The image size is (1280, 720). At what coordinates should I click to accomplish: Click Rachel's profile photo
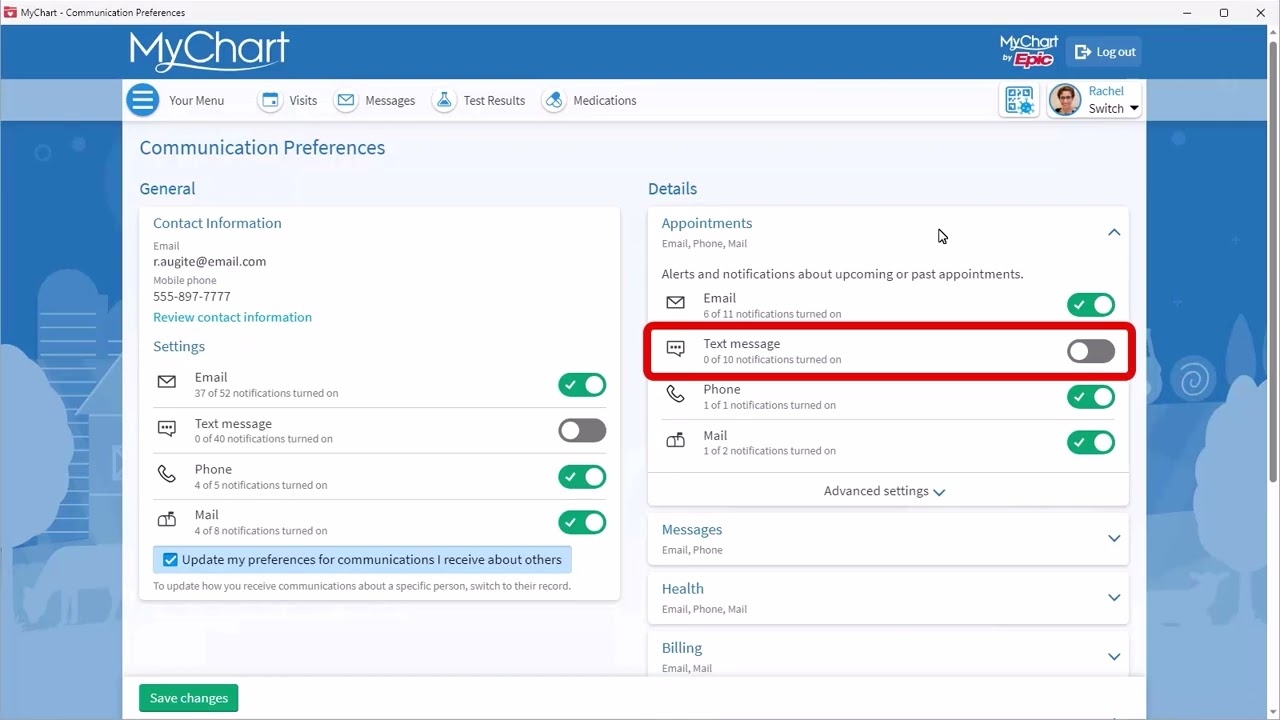pyautogui.click(x=1065, y=100)
